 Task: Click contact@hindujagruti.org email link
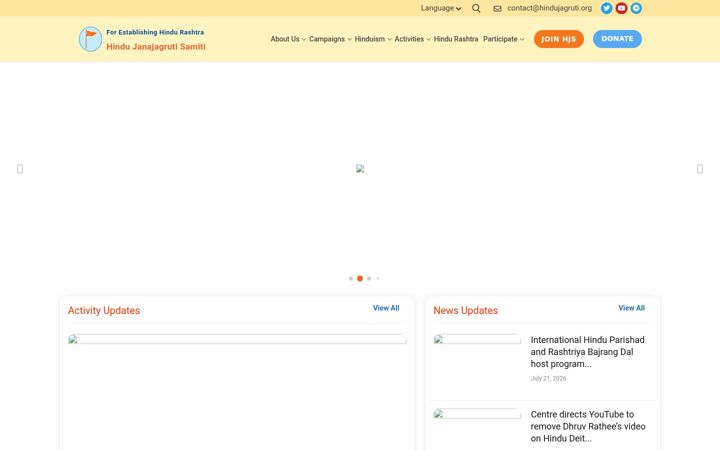click(550, 8)
